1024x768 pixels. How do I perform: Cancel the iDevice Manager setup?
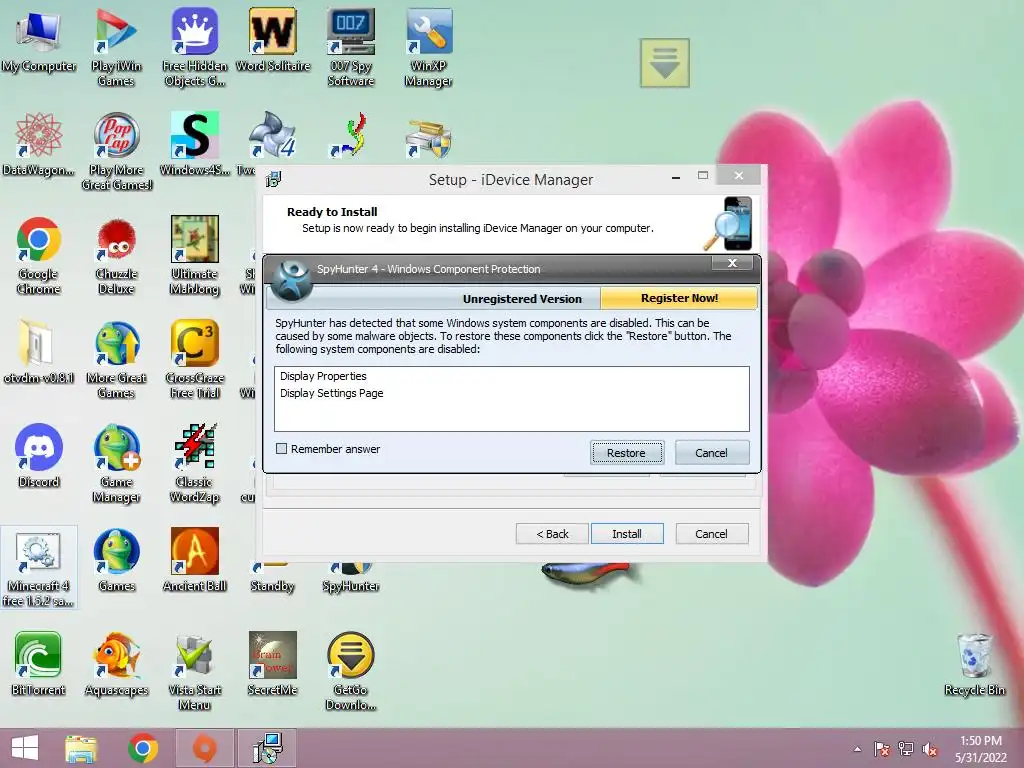(x=711, y=534)
